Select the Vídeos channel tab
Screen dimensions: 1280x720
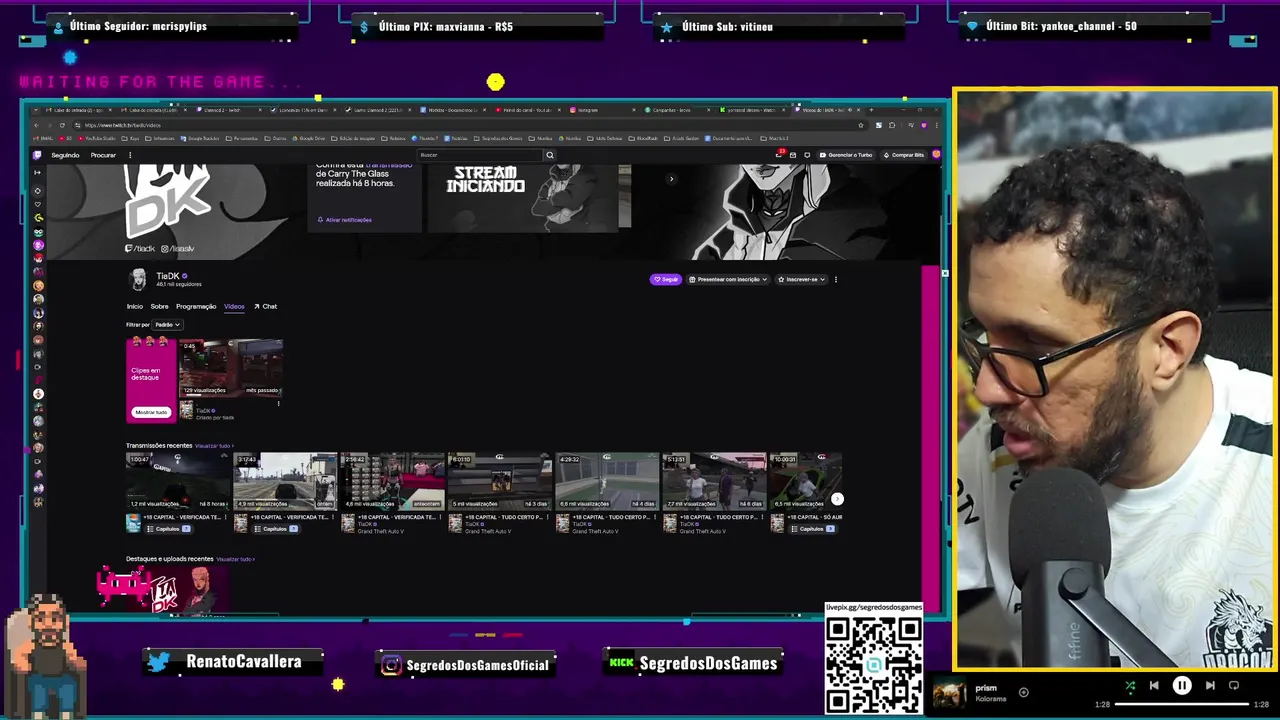[234, 306]
